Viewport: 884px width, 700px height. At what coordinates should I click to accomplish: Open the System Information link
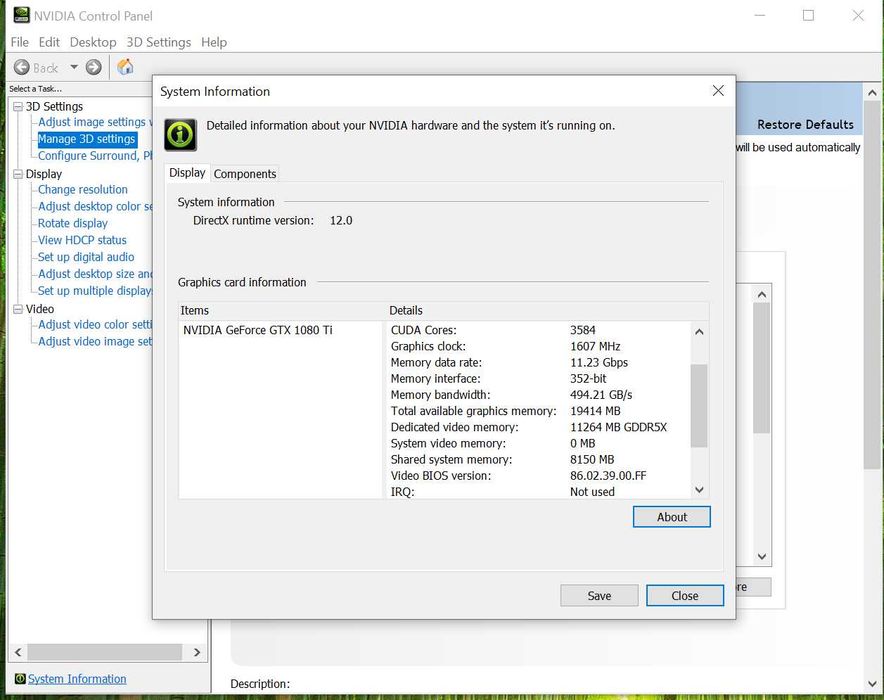(x=77, y=679)
